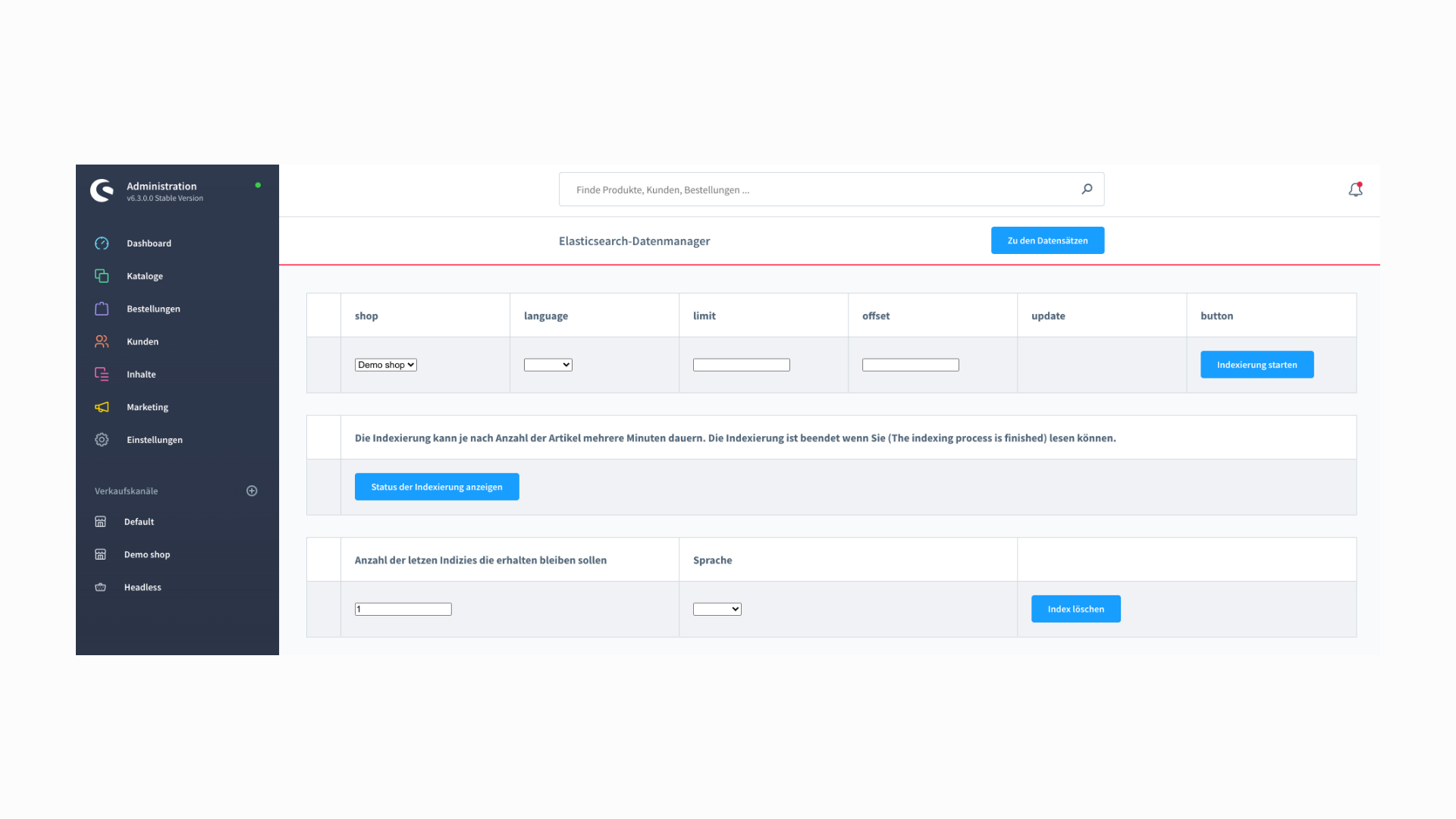This screenshot has width=1456, height=819.
Task: Open Einstellungen gear icon
Action: [x=102, y=440]
